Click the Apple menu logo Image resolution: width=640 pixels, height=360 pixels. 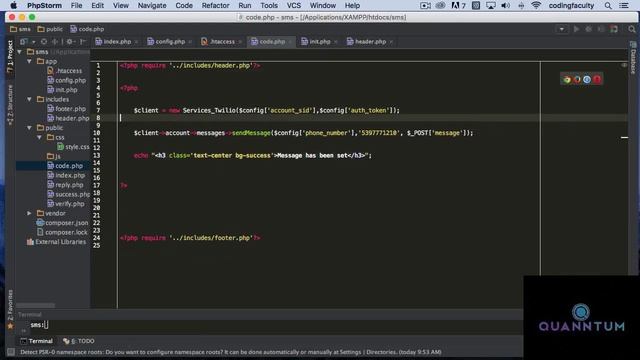tap(13, 5)
